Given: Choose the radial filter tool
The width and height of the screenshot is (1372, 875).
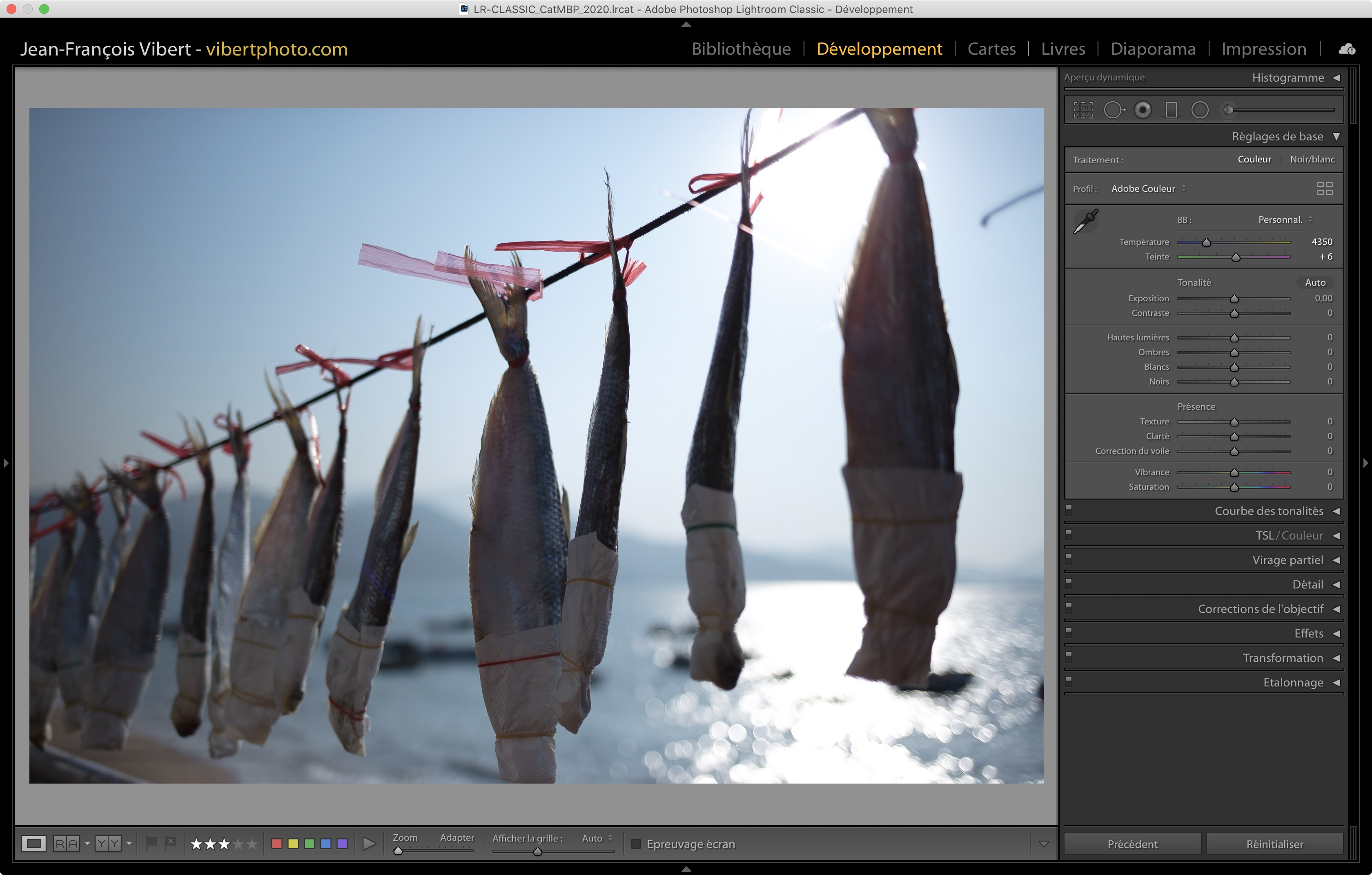Looking at the screenshot, I should pos(1200,110).
